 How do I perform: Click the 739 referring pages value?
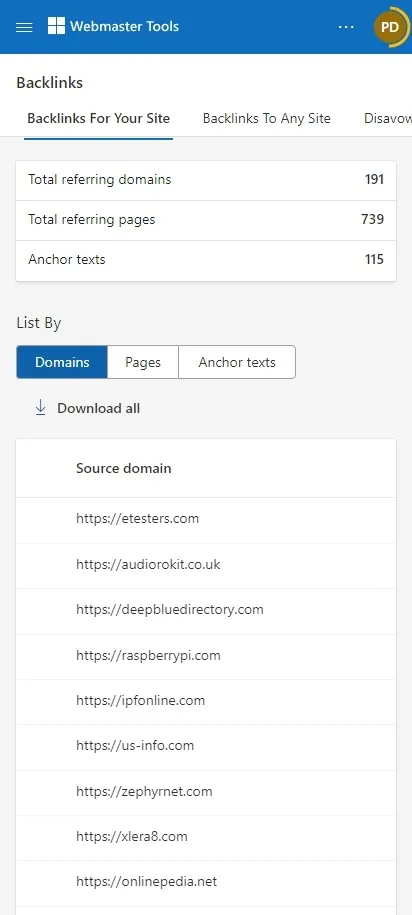(x=372, y=219)
